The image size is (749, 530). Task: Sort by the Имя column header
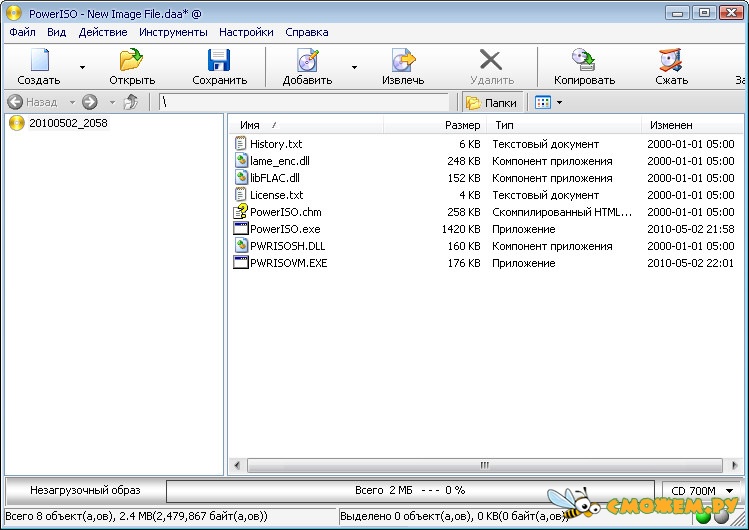pos(306,125)
